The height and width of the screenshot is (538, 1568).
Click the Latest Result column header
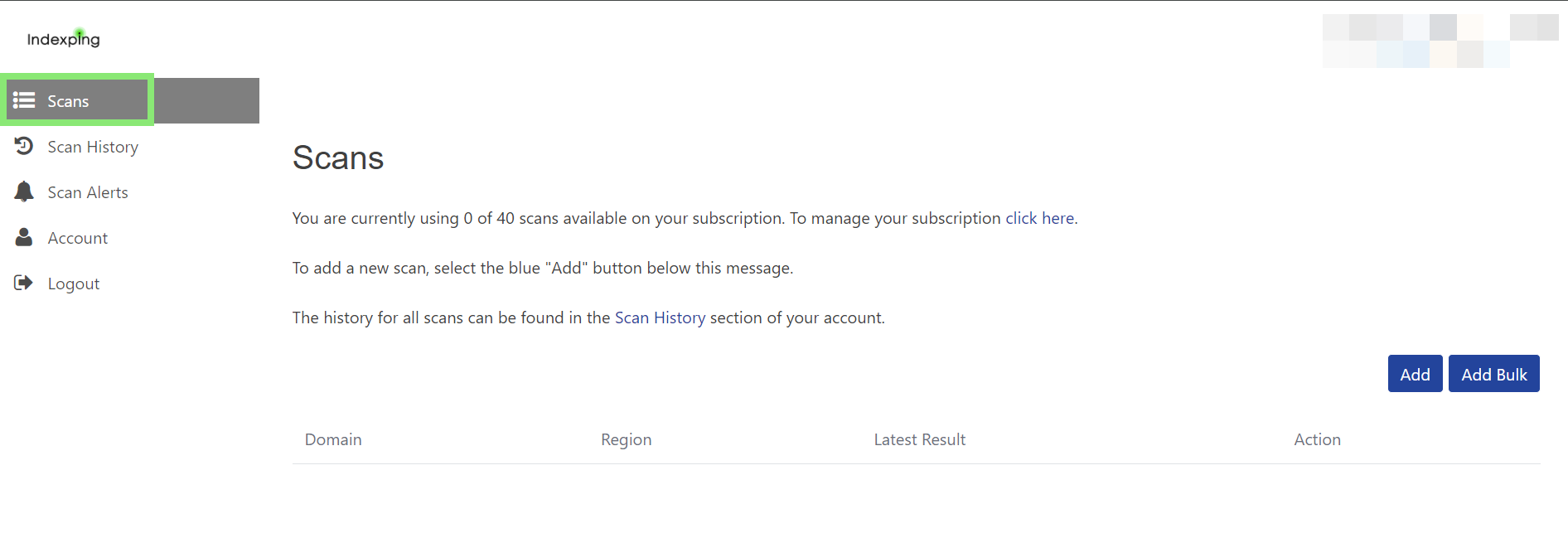click(x=919, y=439)
